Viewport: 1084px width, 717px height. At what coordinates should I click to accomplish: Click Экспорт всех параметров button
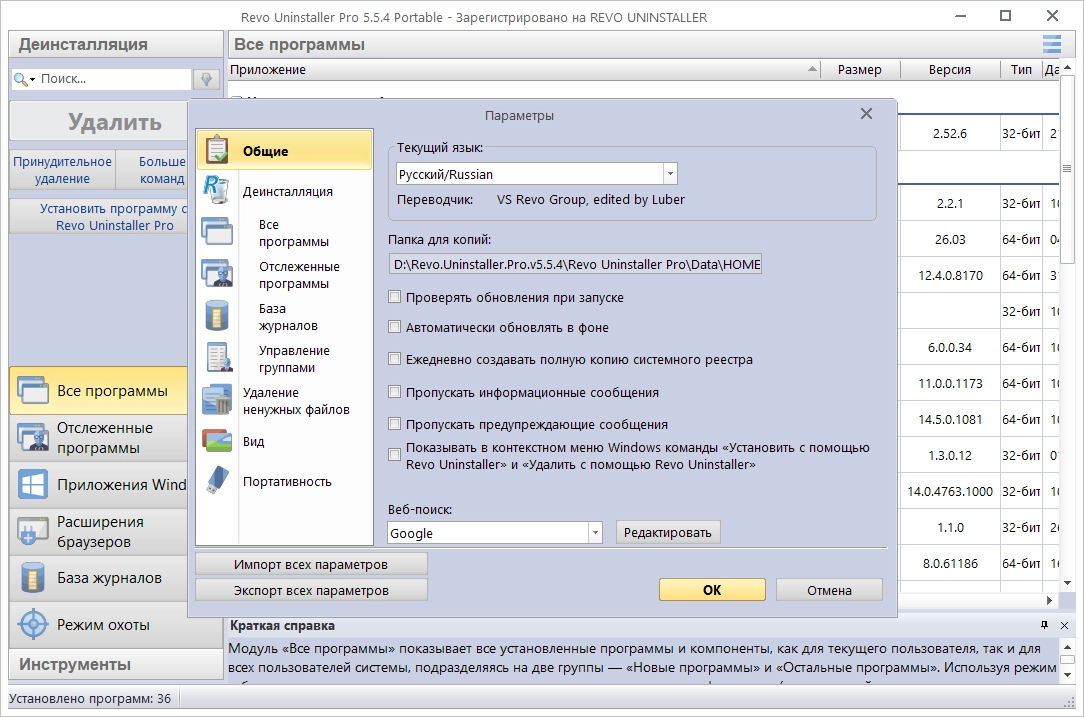(311, 590)
